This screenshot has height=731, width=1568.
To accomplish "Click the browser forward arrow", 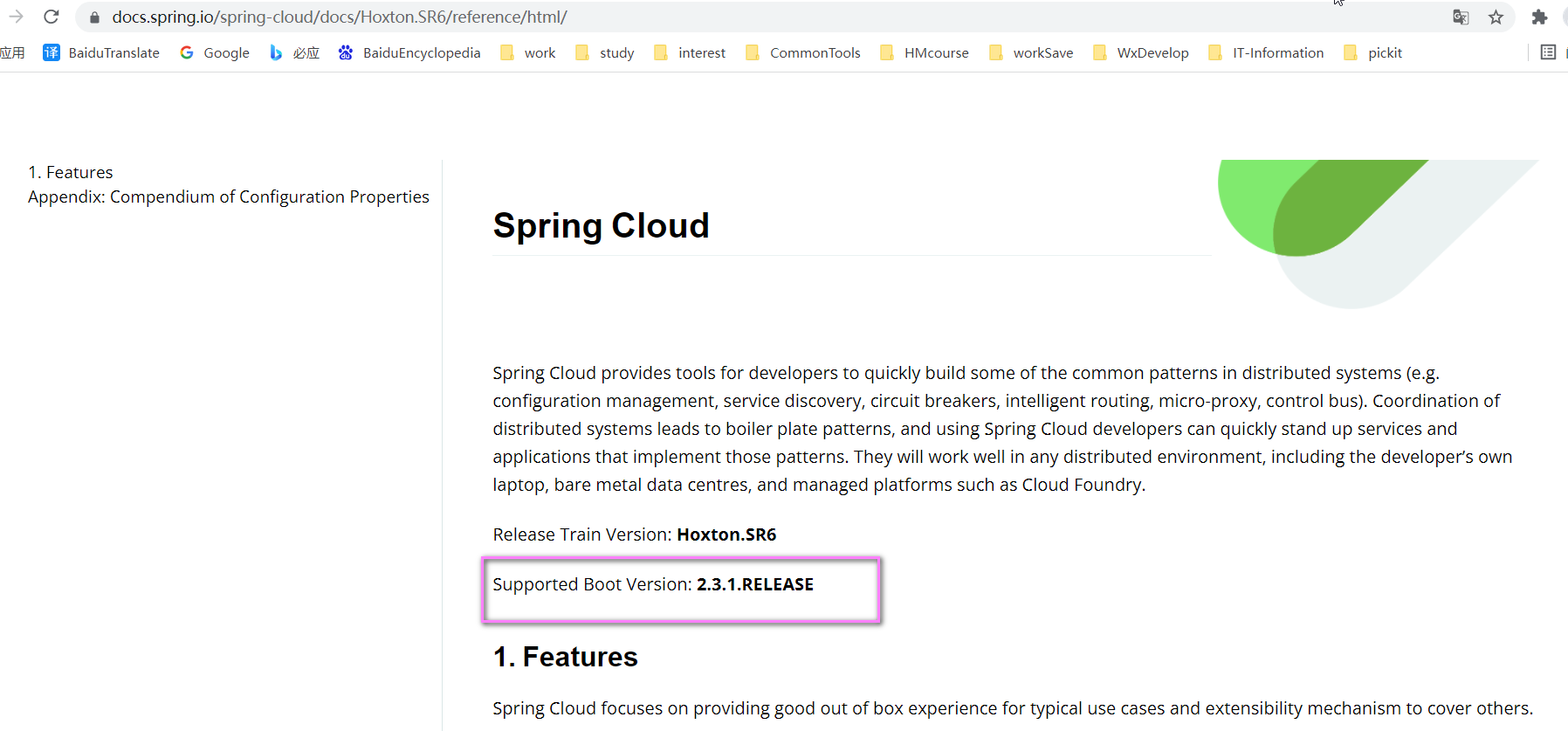I will click(x=16, y=17).
